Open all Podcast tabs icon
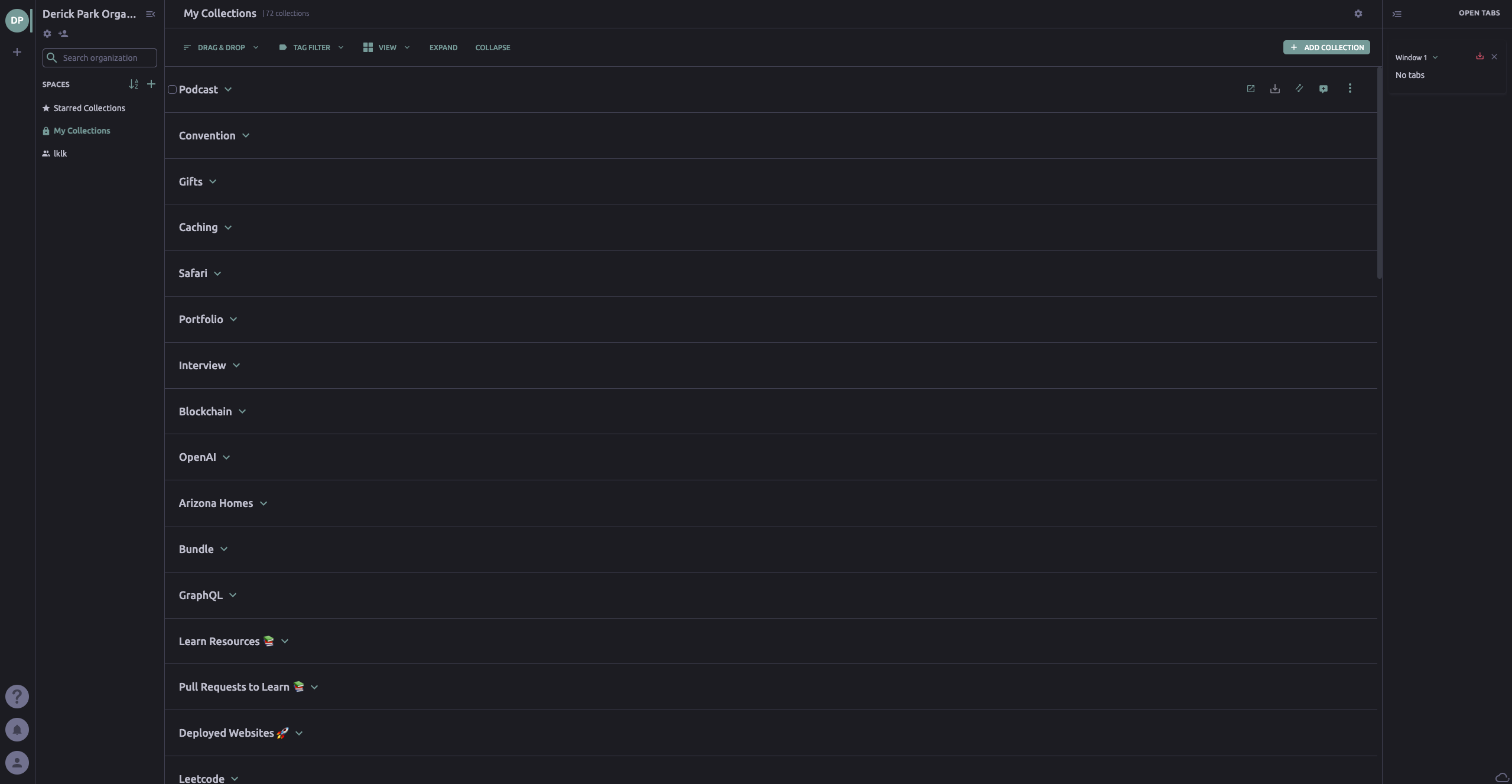Screen dimensions: 1512x784 [1250, 89]
